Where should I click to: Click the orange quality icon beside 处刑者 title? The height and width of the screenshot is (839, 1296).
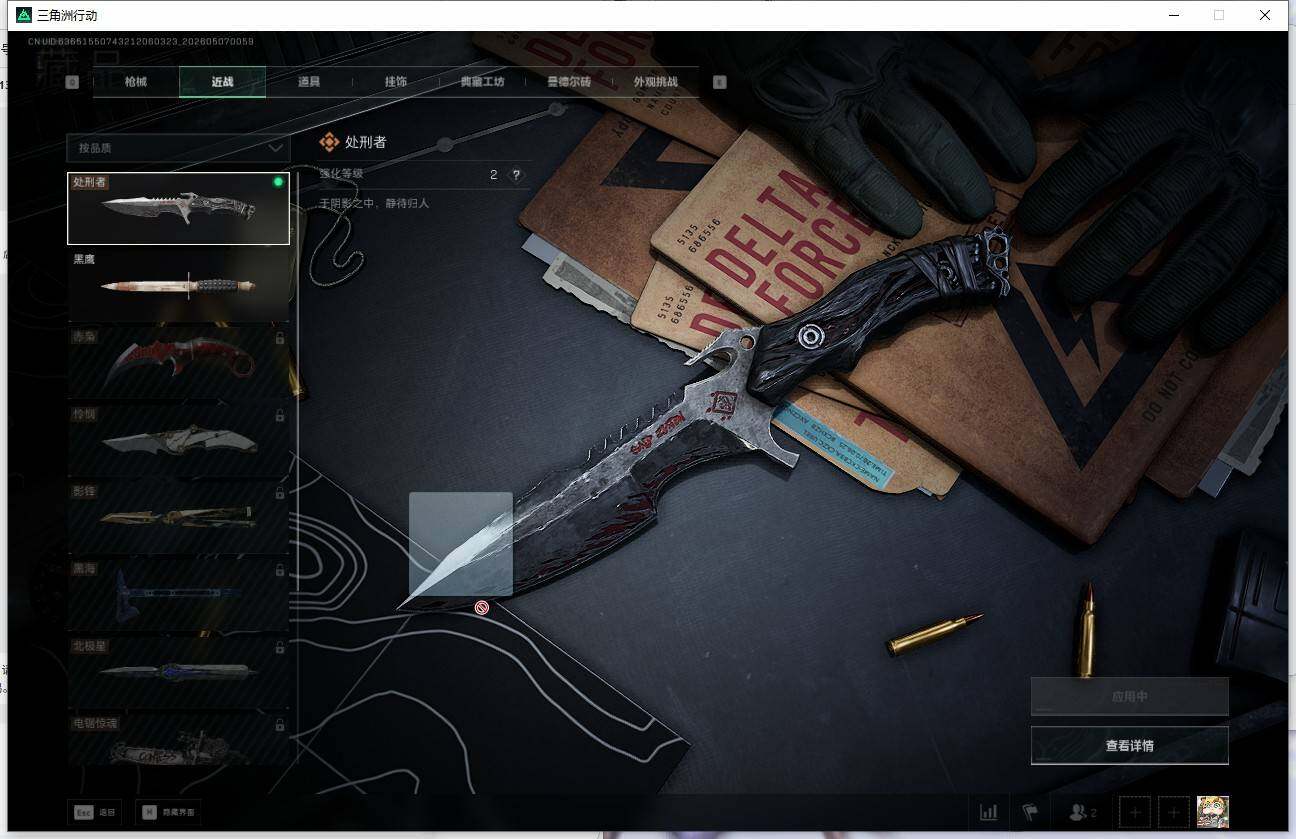329,142
